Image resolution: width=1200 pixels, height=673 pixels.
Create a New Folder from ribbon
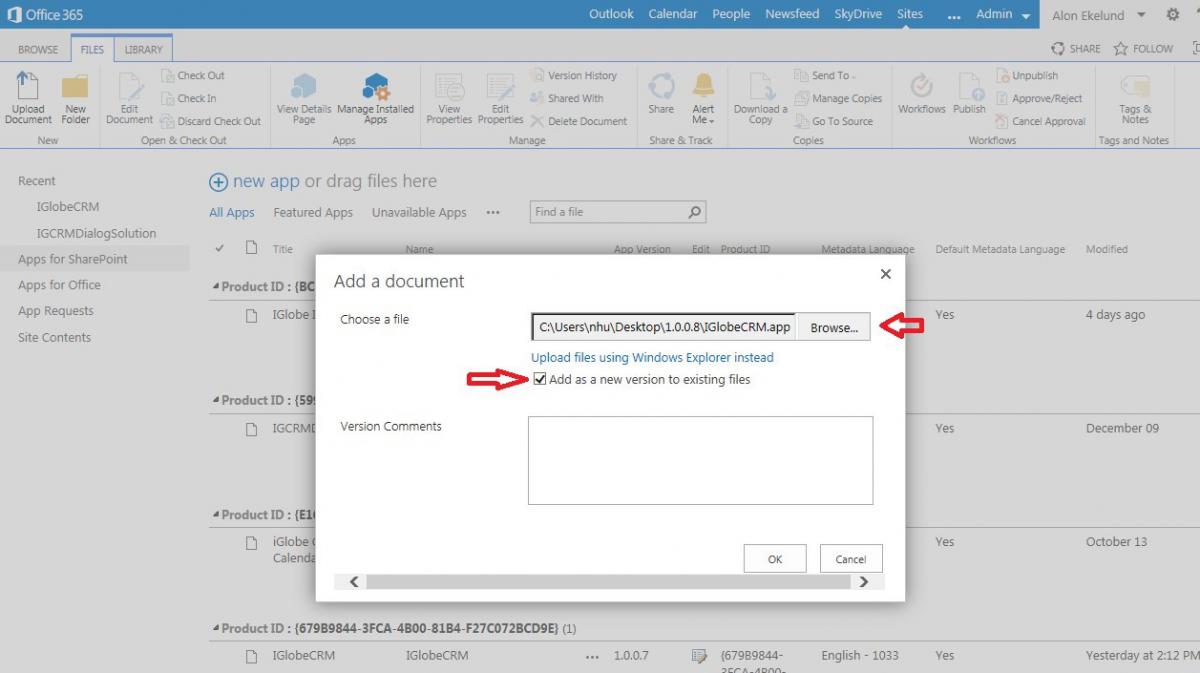[x=76, y=98]
